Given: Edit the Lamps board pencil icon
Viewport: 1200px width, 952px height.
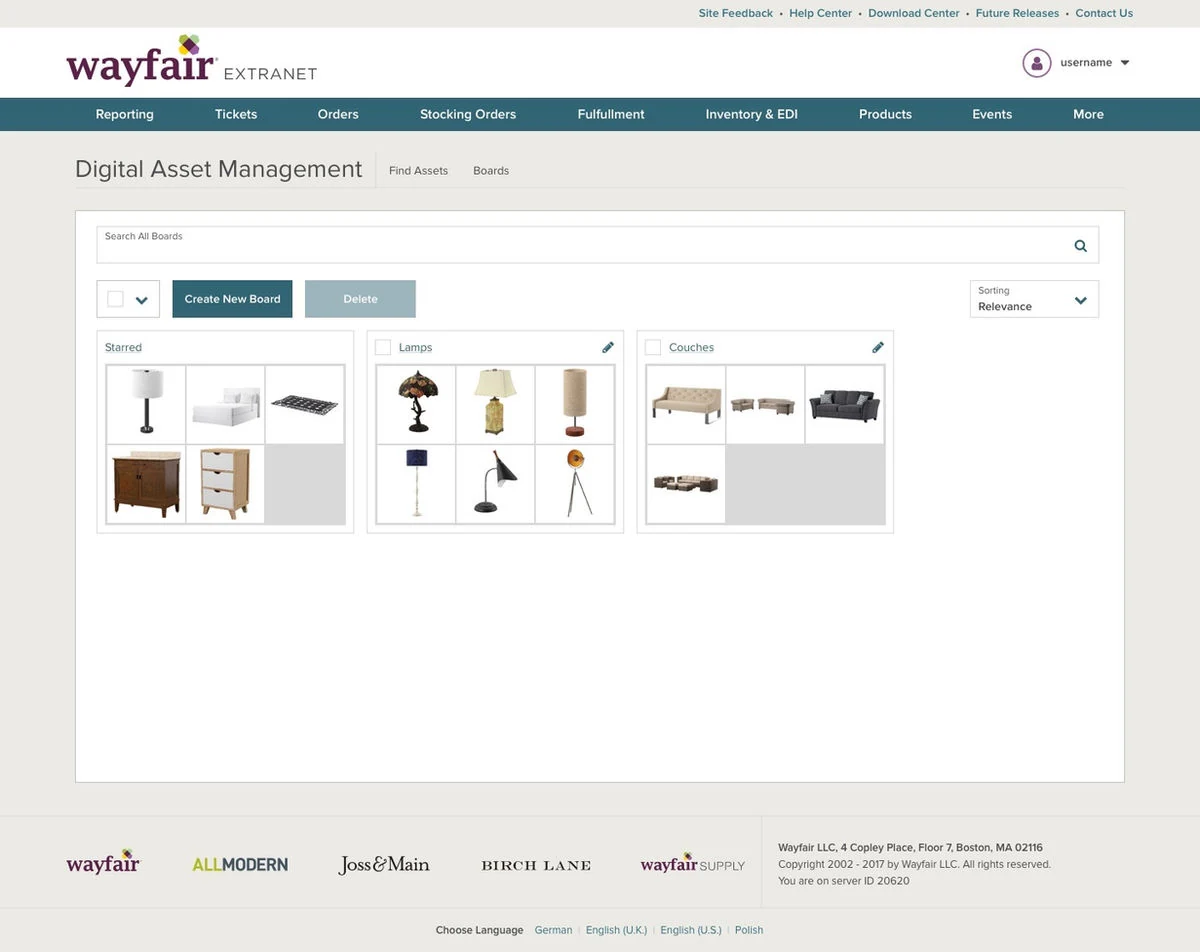Looking at the screenshot, I should point(608,347).
